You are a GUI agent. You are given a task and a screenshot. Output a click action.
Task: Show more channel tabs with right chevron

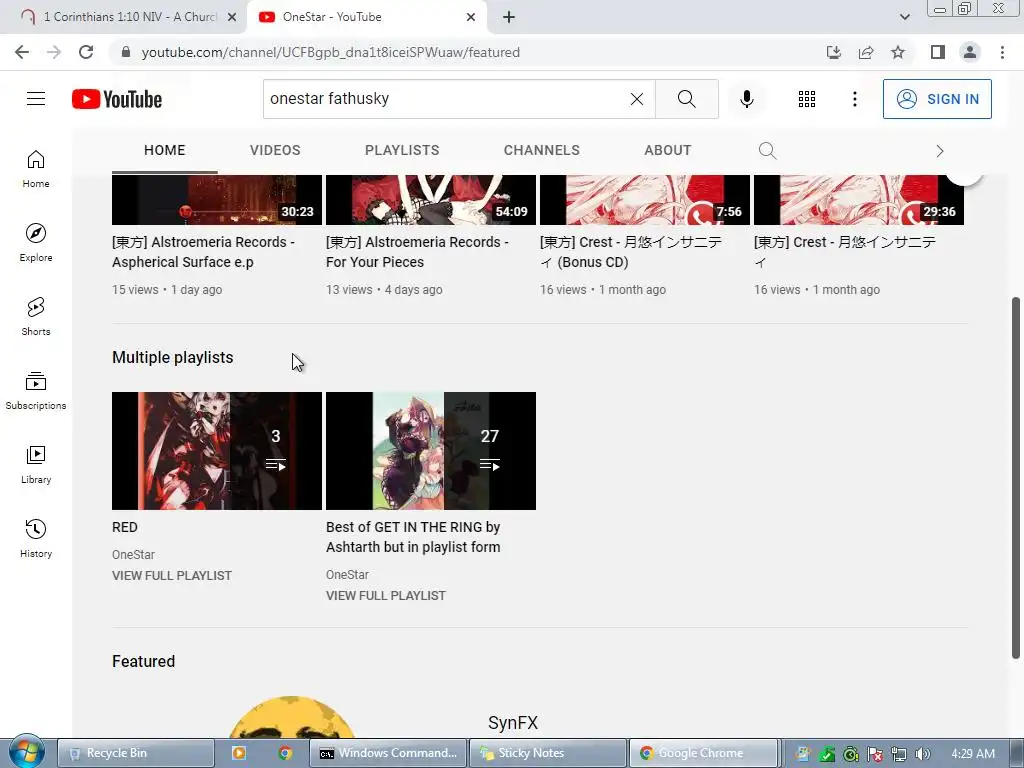coord(940,151)
